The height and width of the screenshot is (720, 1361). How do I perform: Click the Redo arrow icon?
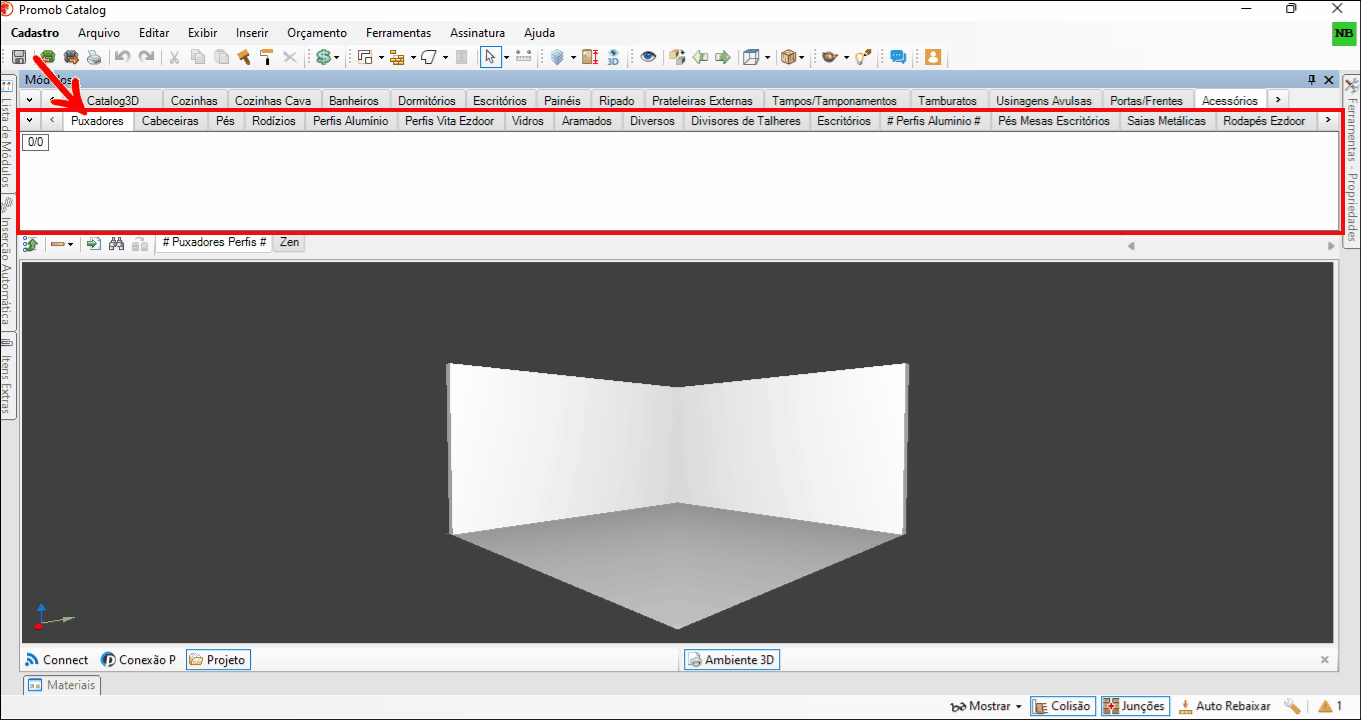point(146,57)
